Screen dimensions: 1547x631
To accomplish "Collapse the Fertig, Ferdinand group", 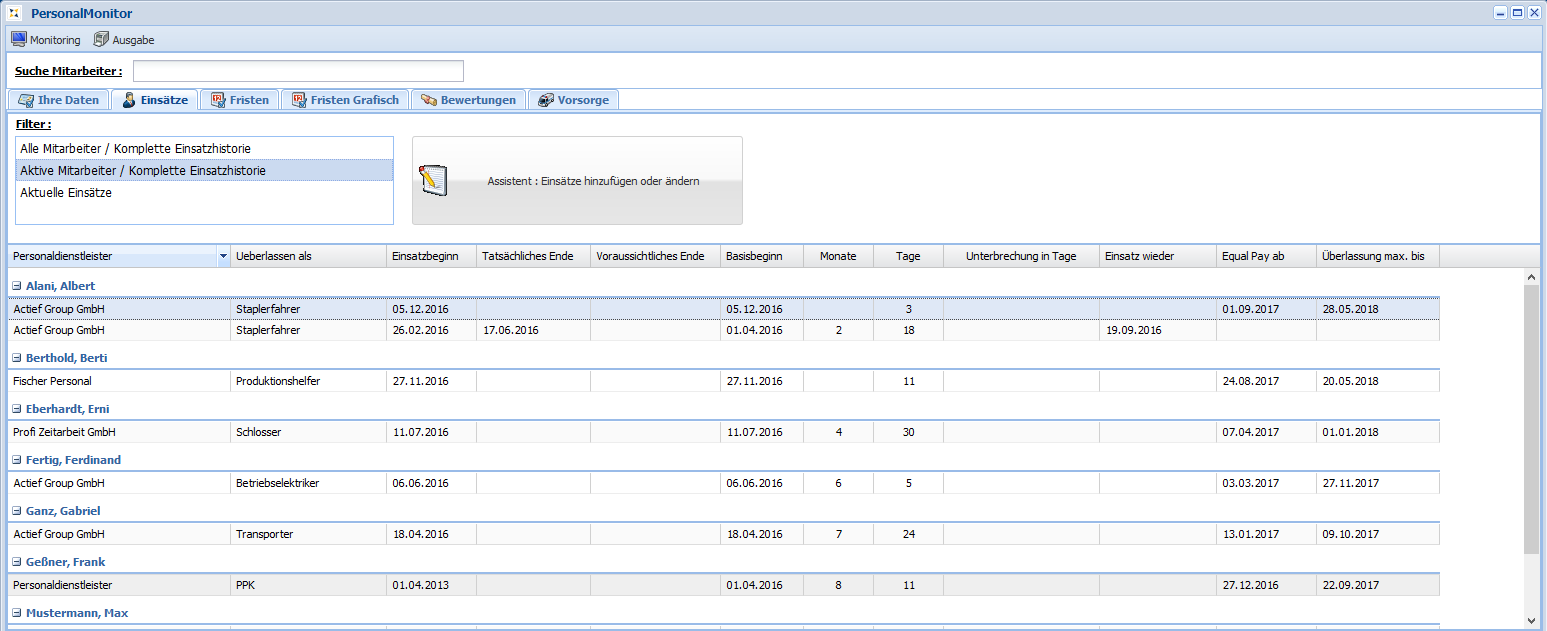I will pyautogui.click(x=17, y=460).
